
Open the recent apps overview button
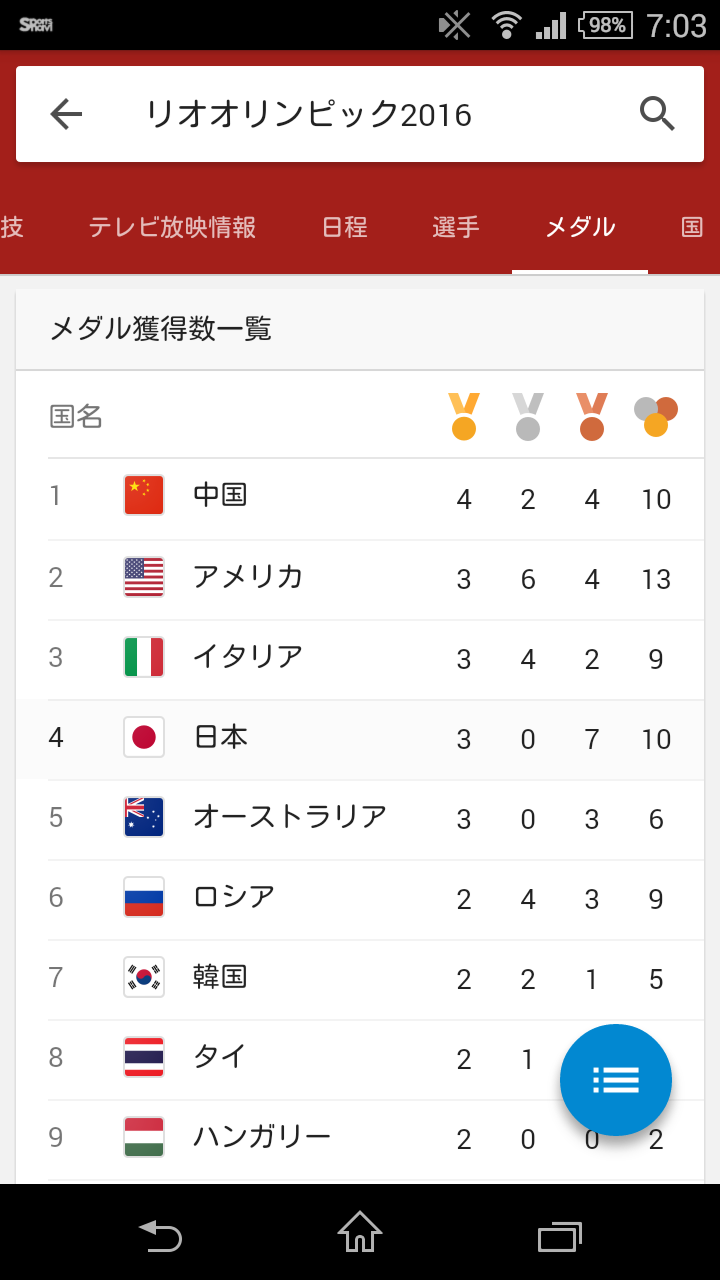click(559, 1236)
